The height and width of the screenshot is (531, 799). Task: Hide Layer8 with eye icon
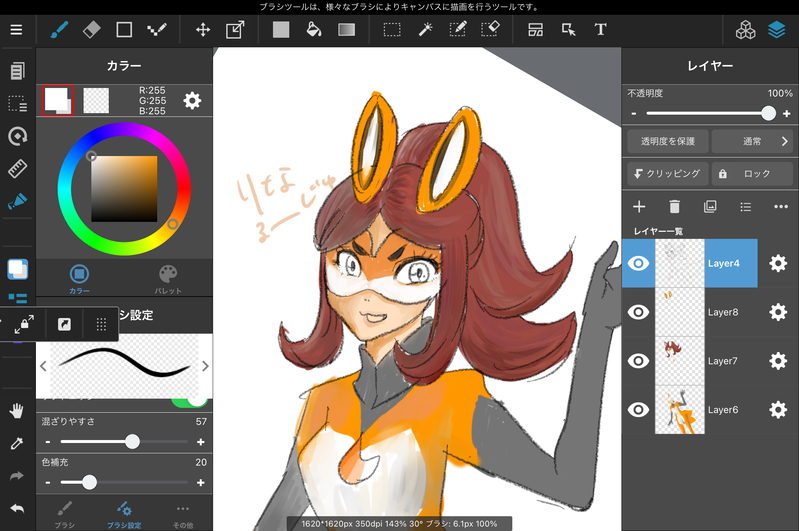(x=638, y=312)
